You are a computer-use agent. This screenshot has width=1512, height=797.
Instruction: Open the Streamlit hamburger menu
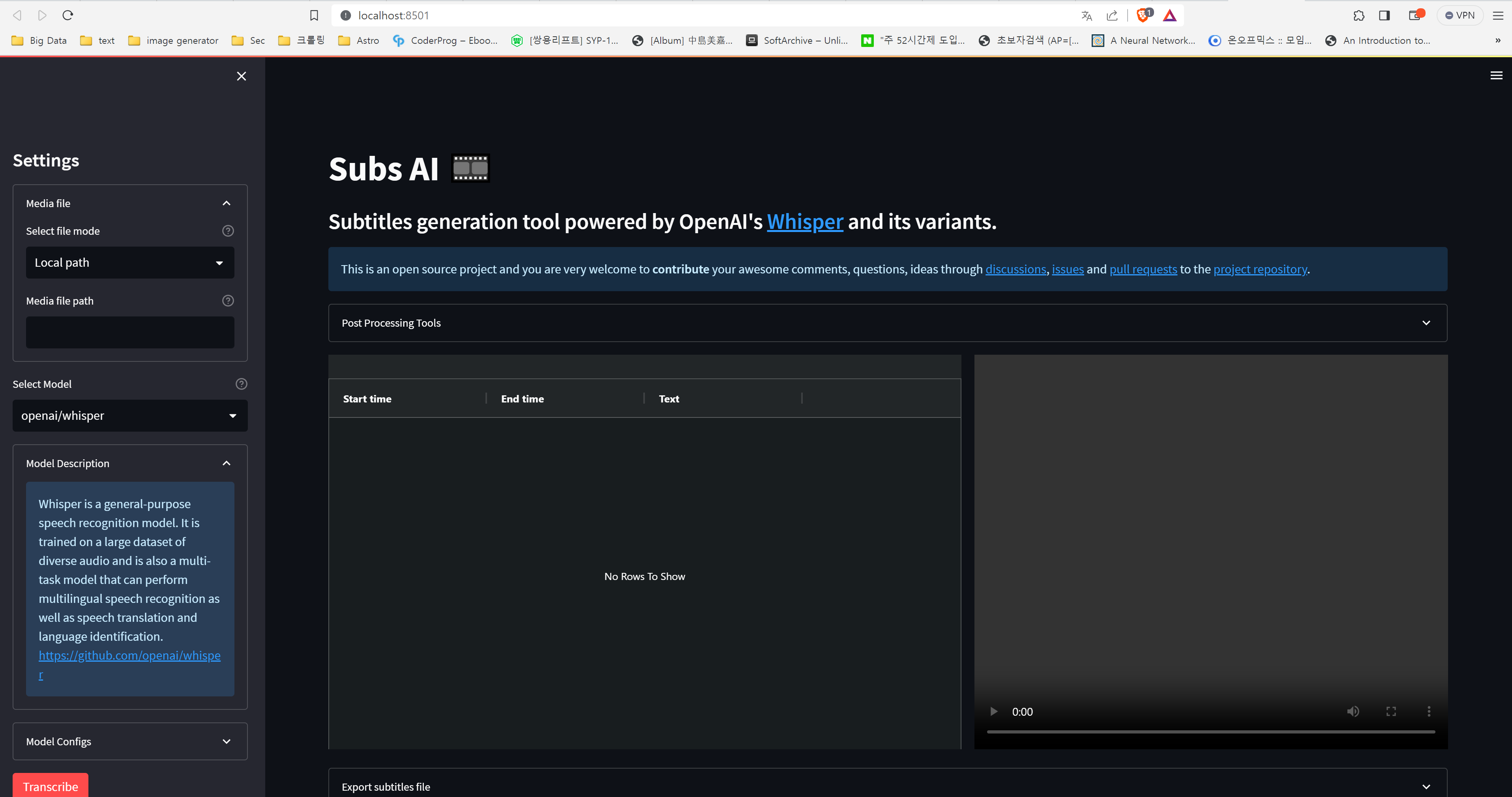[x=1496, y=75]
